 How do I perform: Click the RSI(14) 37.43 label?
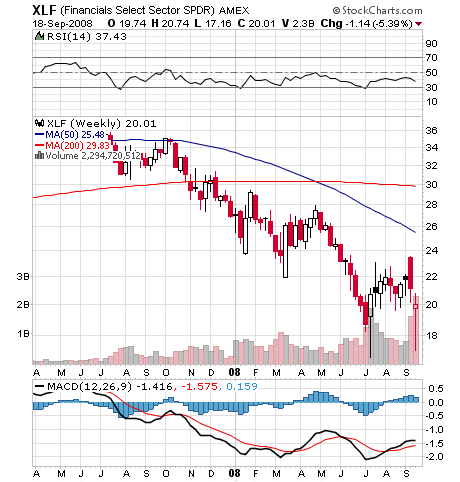click(87, 36)
